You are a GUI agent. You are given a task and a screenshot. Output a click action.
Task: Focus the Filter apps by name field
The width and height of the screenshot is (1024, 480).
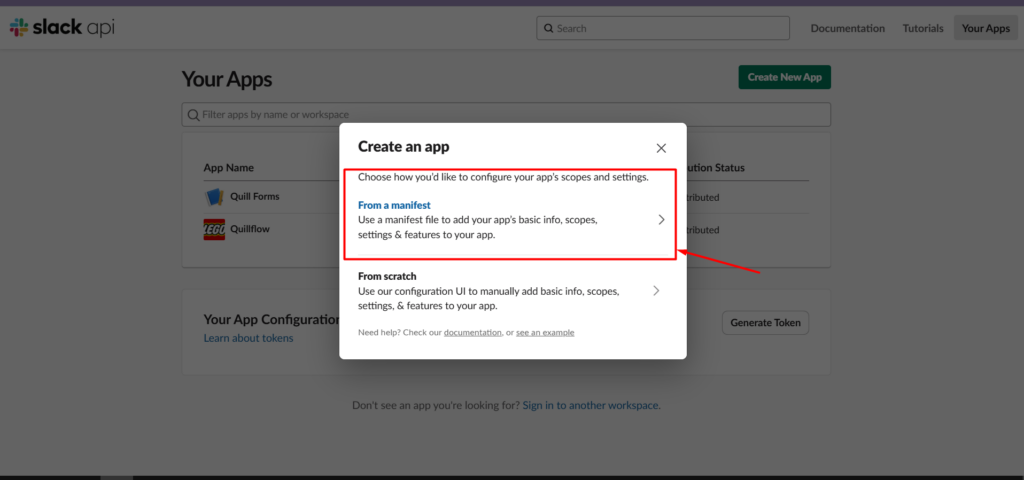pyautogui.click(x=506, y=114)
